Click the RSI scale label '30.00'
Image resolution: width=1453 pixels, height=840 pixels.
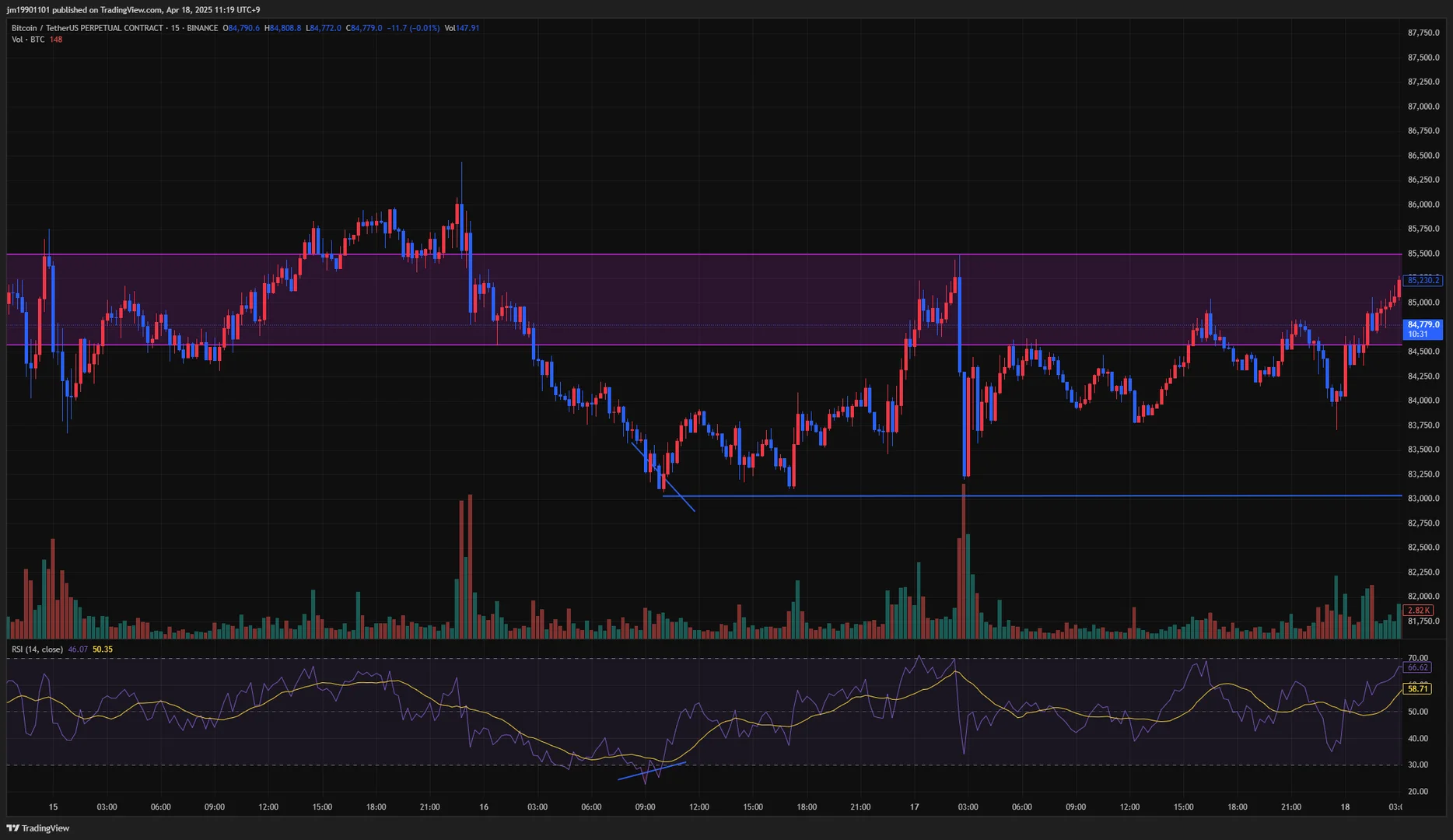pyautogui.click(x=1418, y=765)
